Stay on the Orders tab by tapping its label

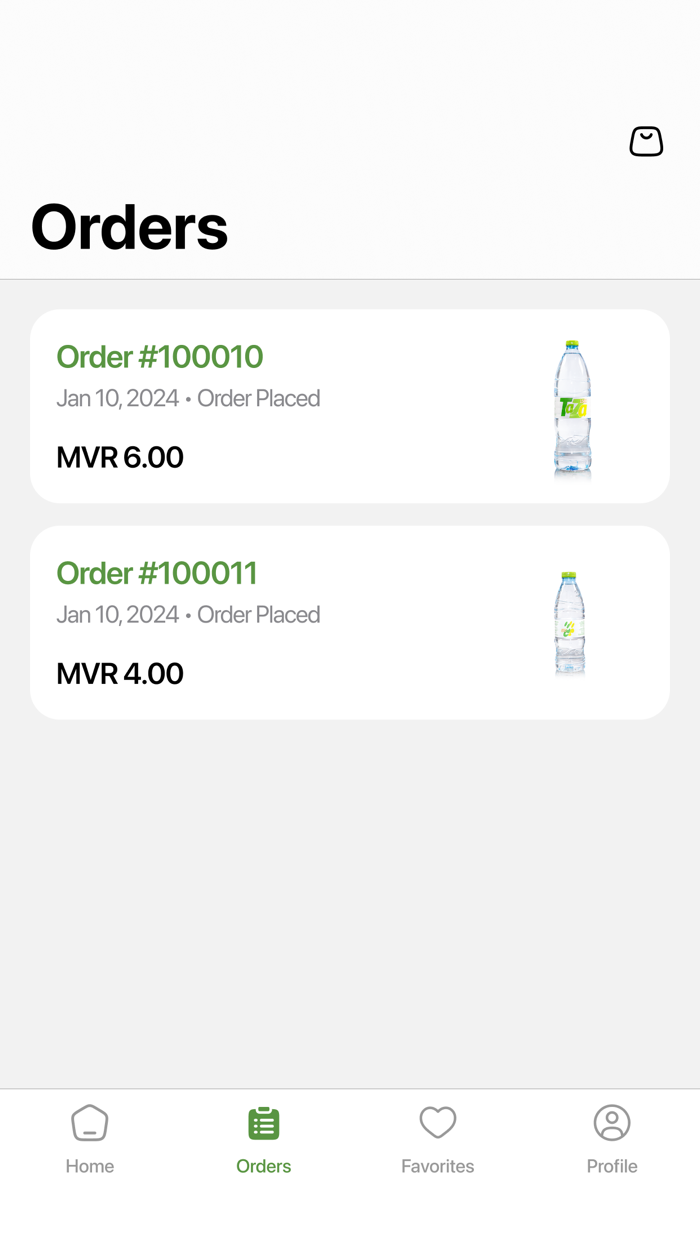(263, 1166)
